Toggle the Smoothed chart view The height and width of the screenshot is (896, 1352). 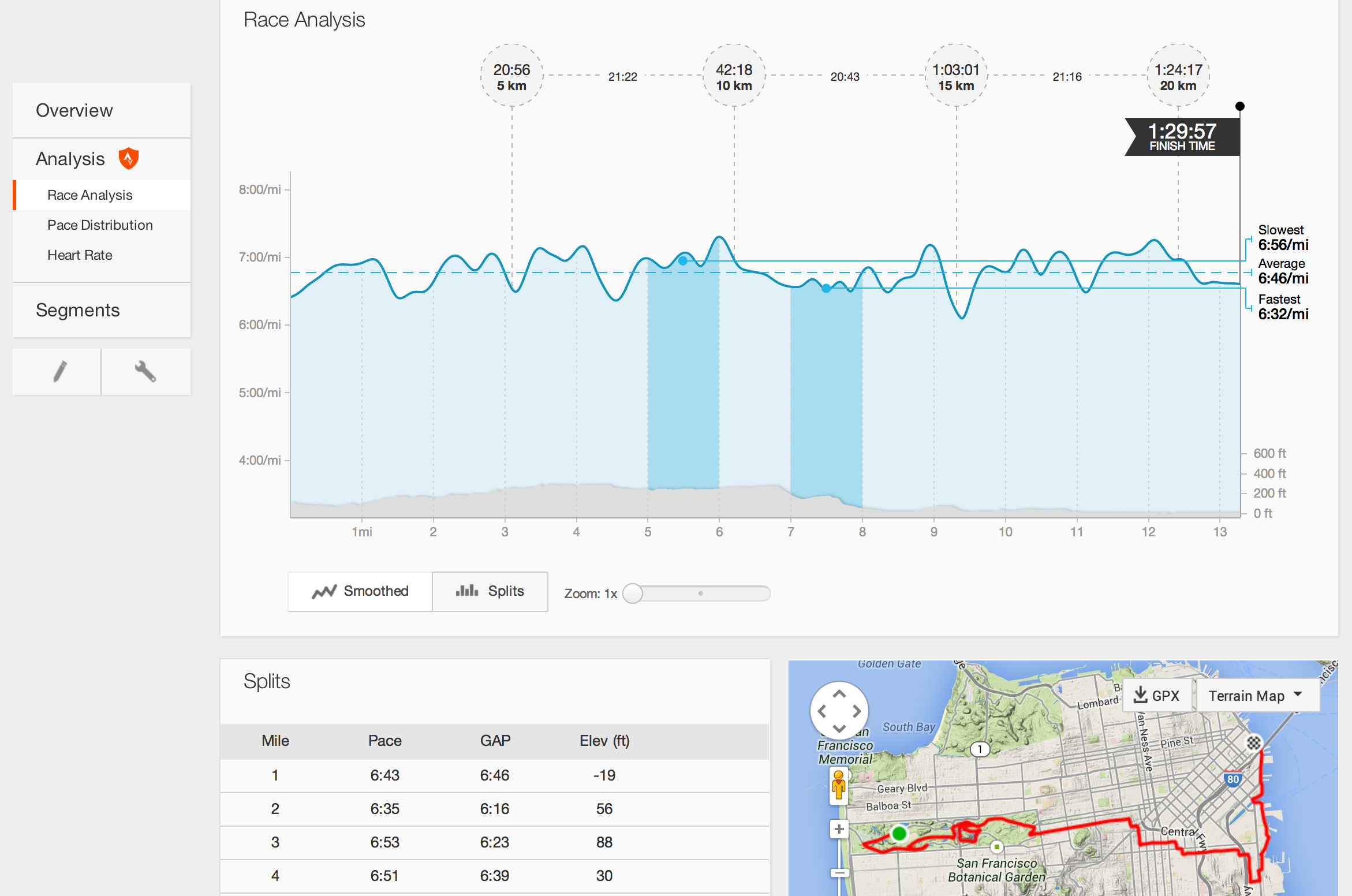pos(360,591)
